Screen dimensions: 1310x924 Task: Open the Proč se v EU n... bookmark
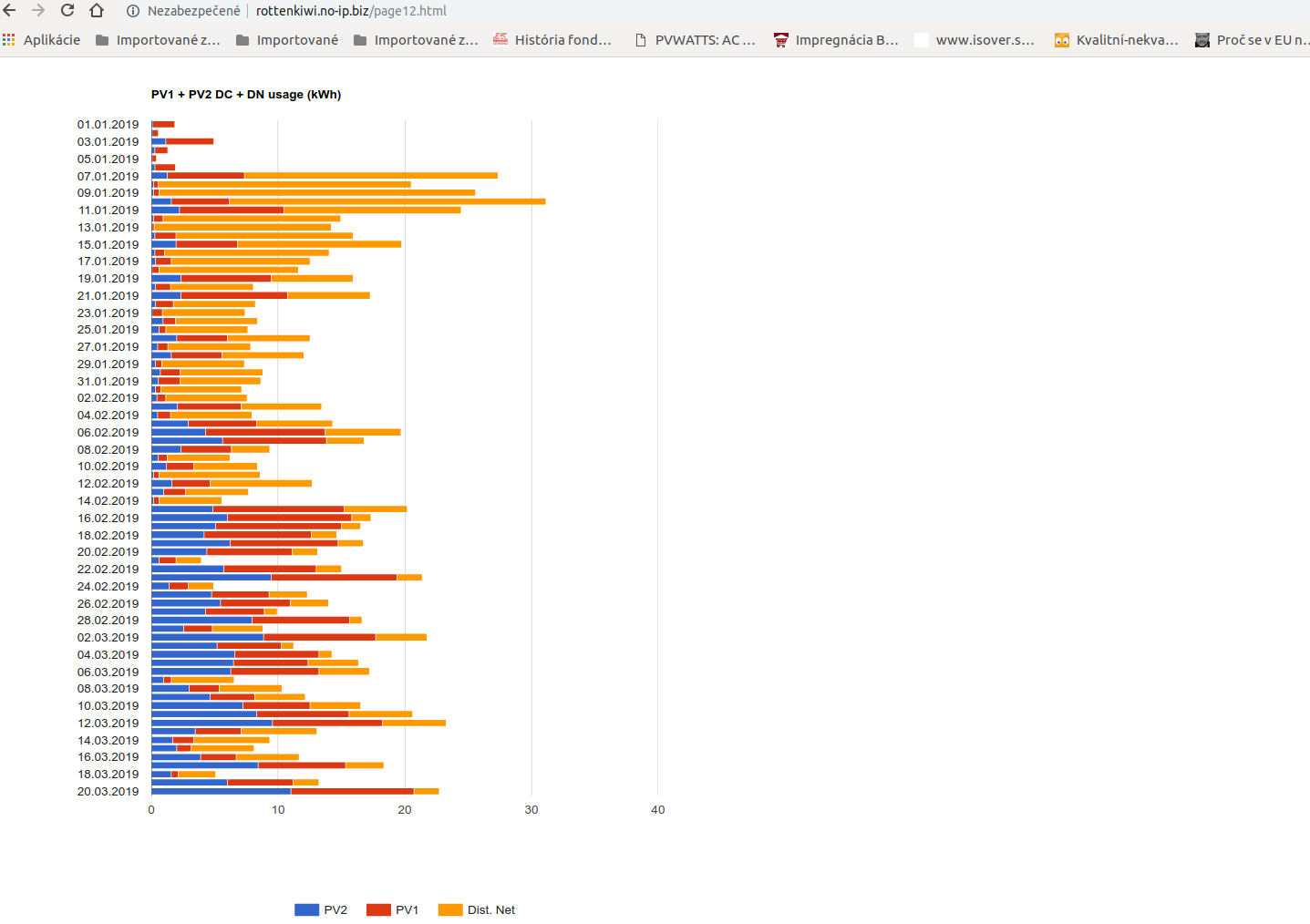pos(1252,40)
